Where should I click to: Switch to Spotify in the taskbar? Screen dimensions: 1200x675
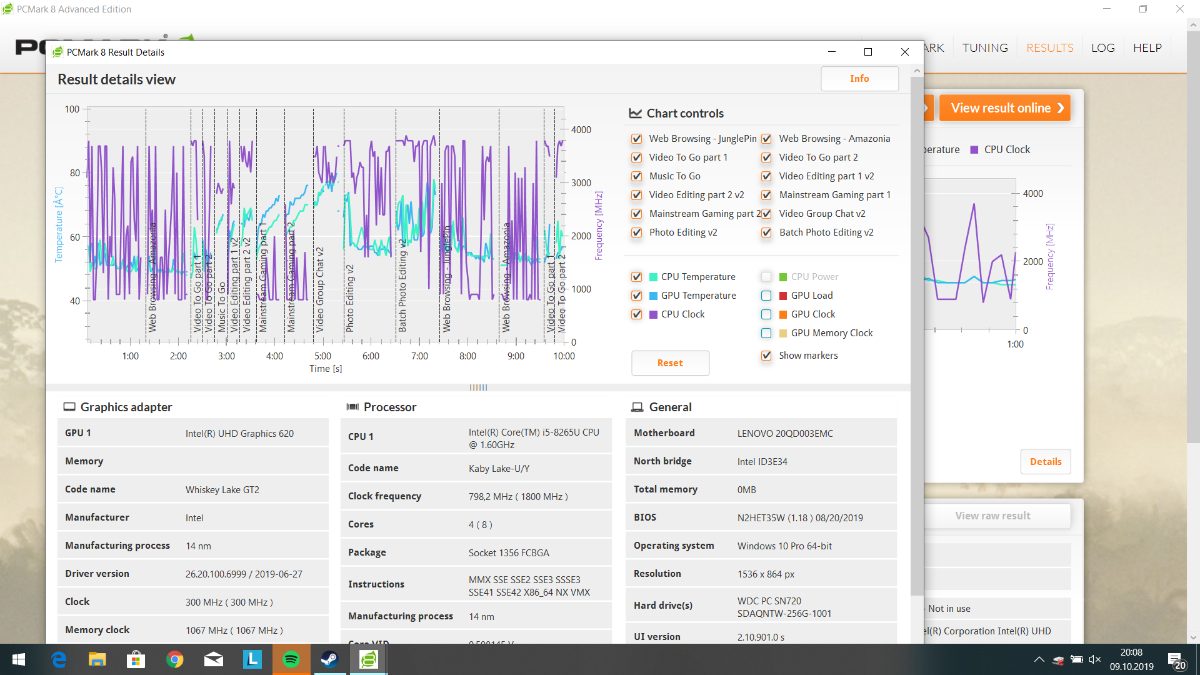point(291,659)
